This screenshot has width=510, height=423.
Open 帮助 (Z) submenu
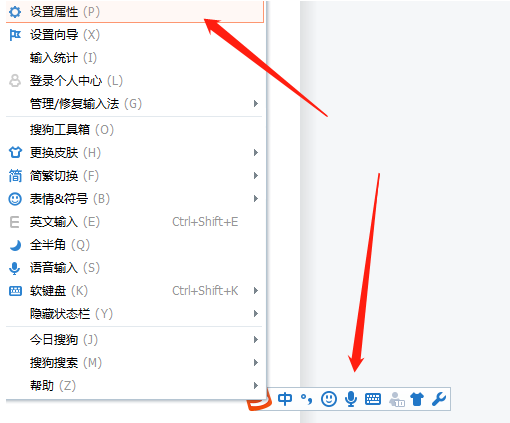click(134, 386)
